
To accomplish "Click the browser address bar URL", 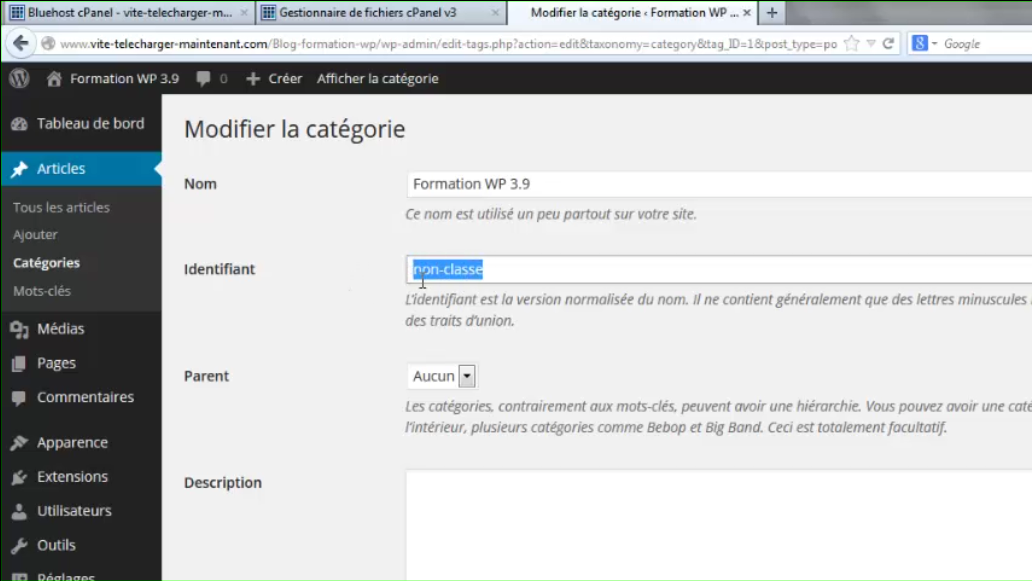I will pos(448,44).
